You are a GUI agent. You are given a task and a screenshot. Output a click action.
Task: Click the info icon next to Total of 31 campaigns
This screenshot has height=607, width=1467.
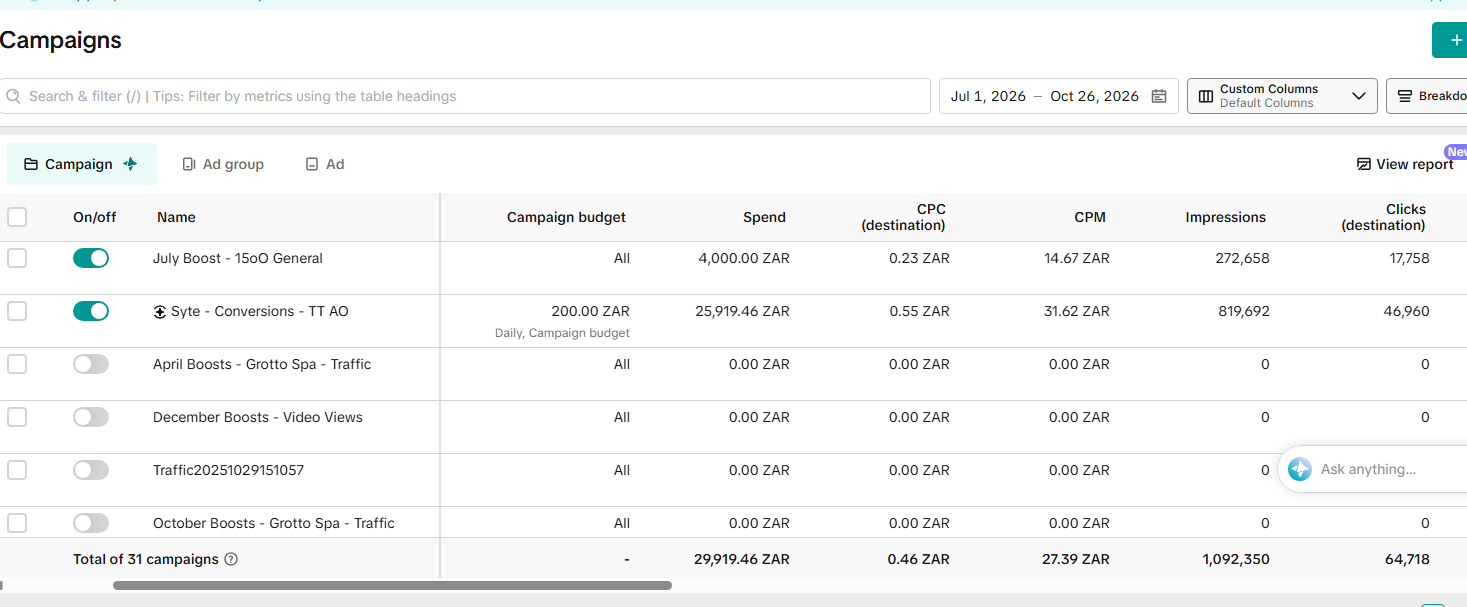coord(231,559)
